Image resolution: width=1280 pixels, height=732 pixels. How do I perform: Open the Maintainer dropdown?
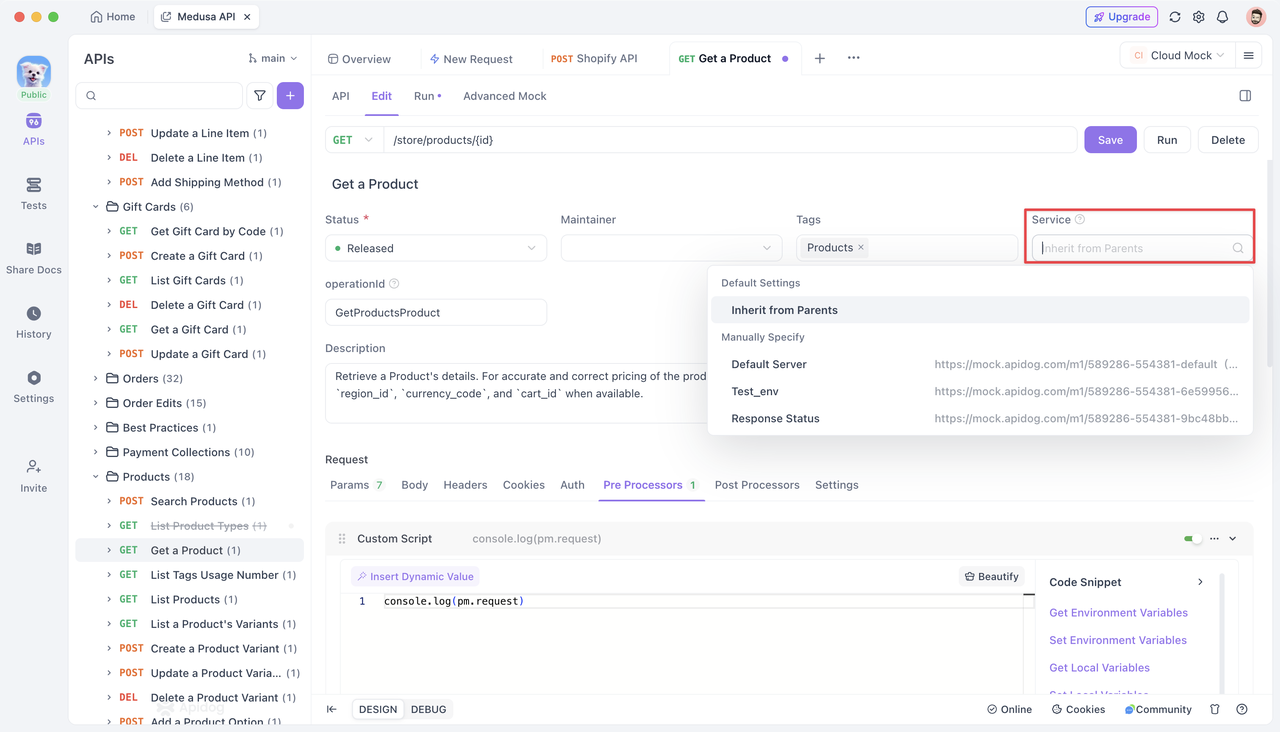[671, 248]
